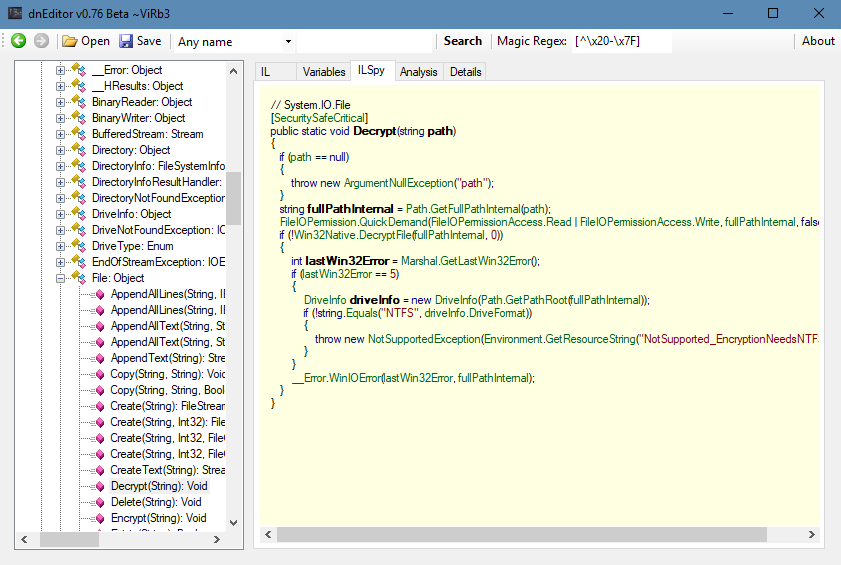Open the Any name search type dropdown

pyautogui.click(x=288, y=42)
